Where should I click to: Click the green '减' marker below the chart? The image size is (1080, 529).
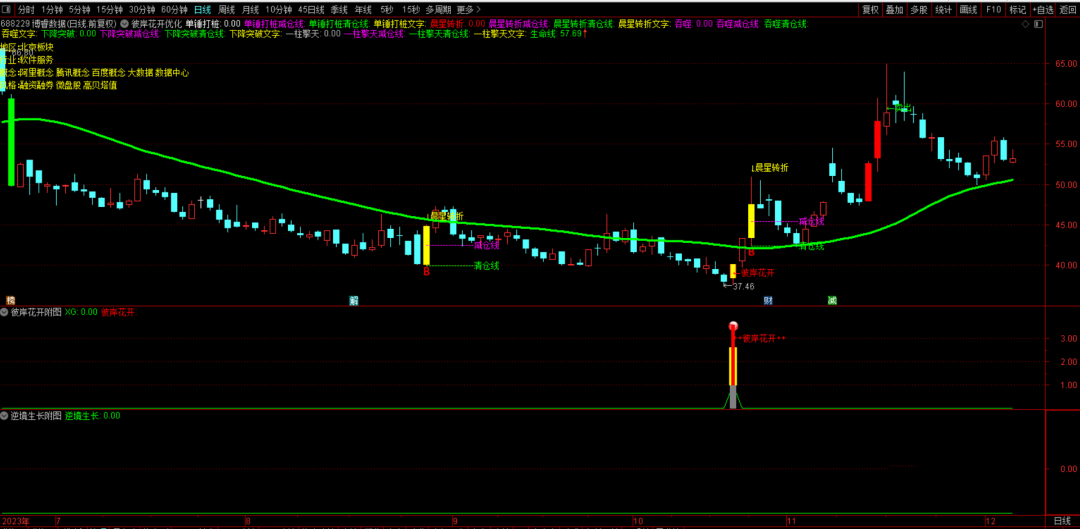(832, 300)
